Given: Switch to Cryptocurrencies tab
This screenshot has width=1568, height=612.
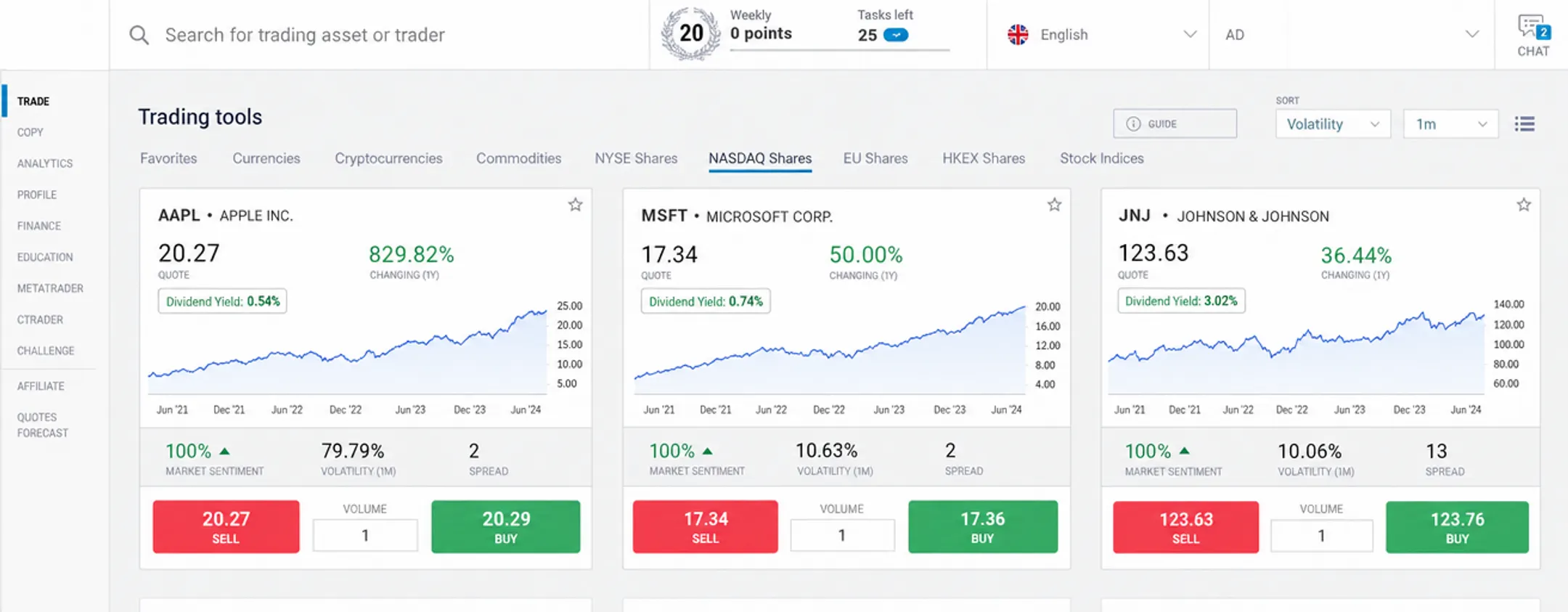Looking at the screenshot, I should pyautogui.click(x=388, y=158).
